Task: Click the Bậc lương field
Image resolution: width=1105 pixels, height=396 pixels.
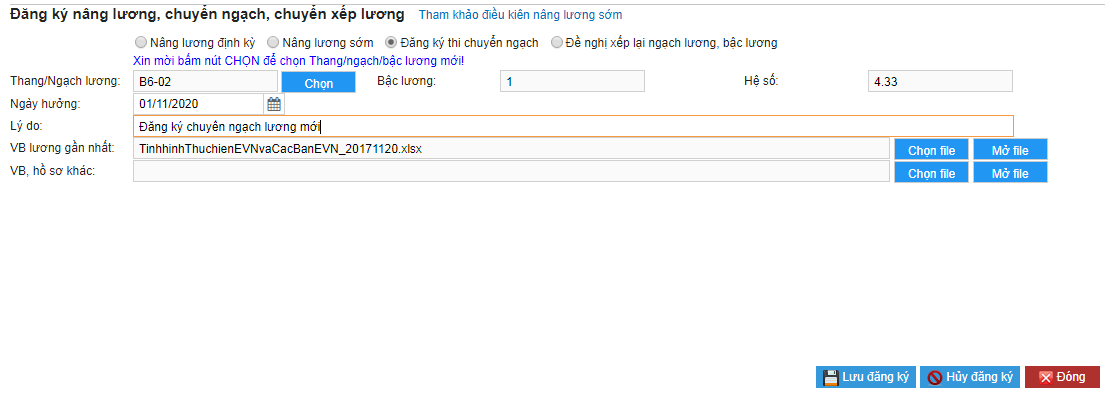Action: tap(572, 82)
